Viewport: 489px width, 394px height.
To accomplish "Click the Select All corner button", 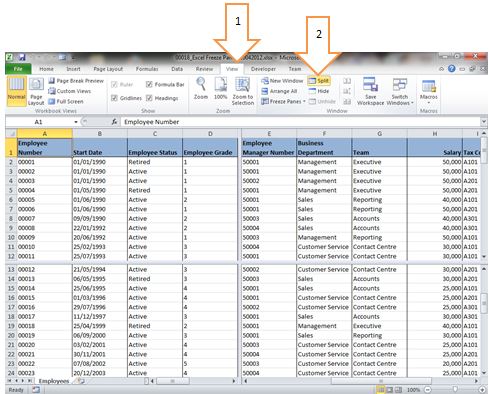I will coord(11,134).
